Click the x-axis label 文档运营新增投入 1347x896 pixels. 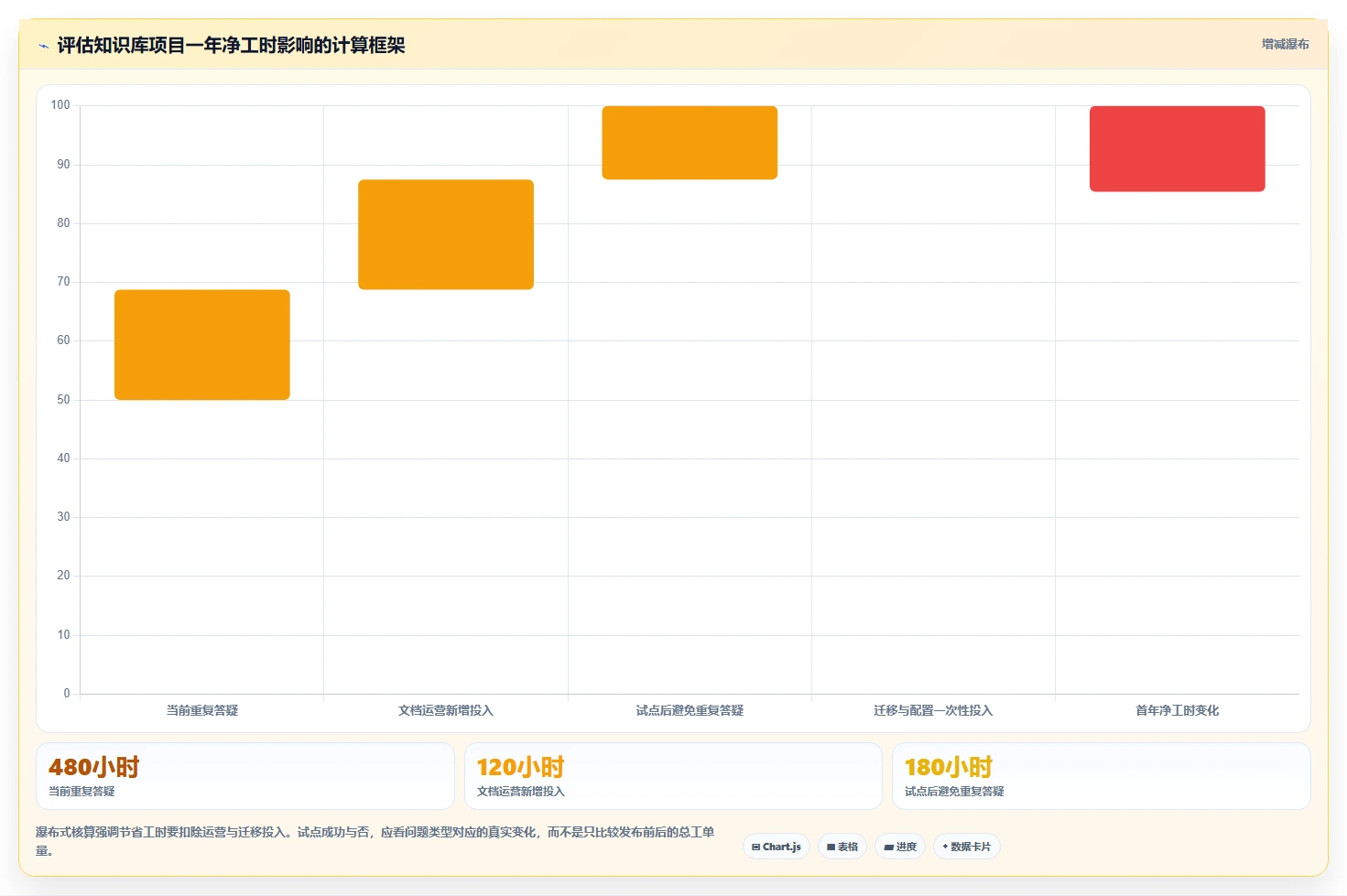click(446, 710)
